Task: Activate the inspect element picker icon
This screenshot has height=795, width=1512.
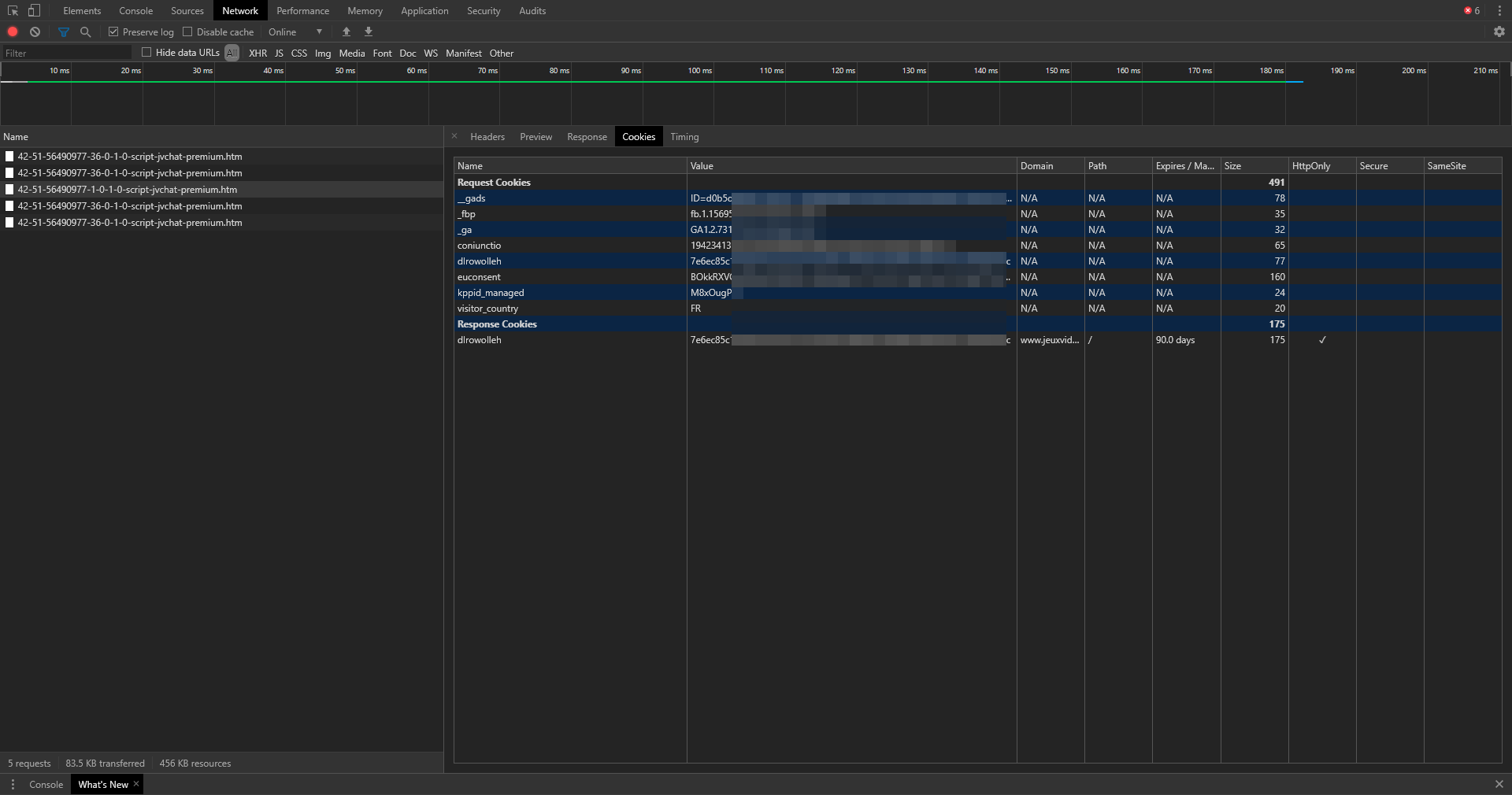Action: 13,11
